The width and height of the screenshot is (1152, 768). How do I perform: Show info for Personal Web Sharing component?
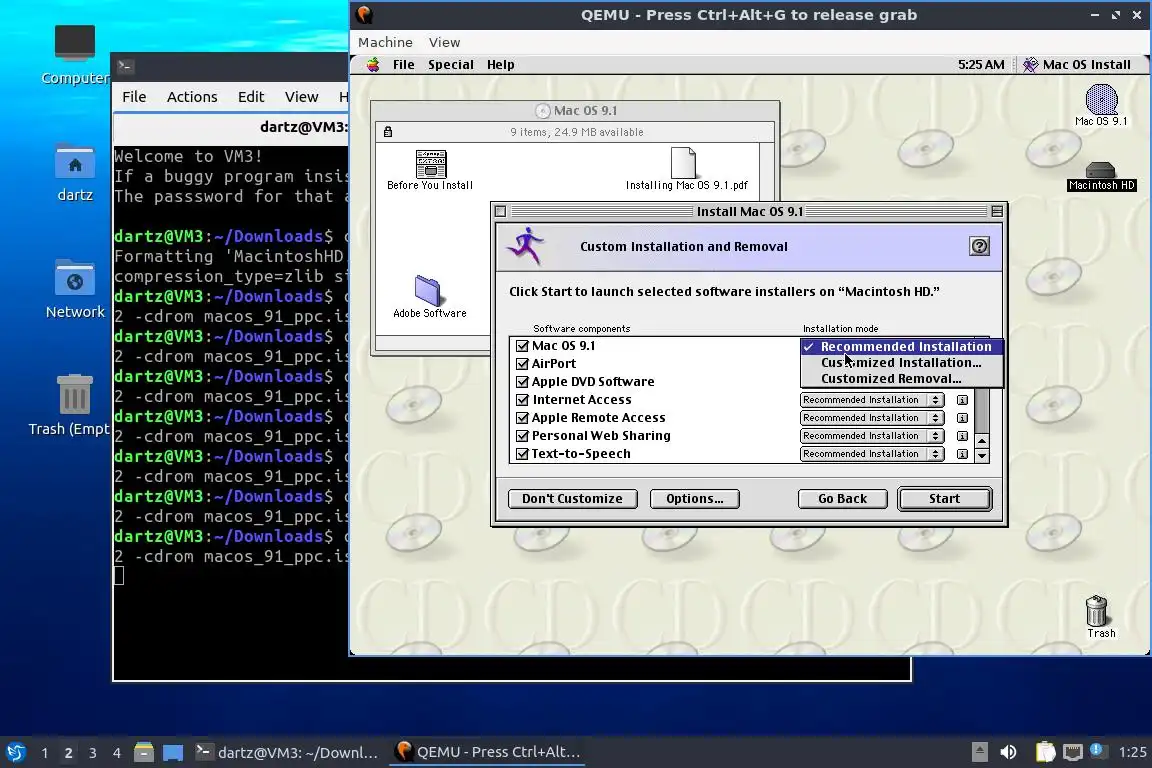tap(962, 437)
